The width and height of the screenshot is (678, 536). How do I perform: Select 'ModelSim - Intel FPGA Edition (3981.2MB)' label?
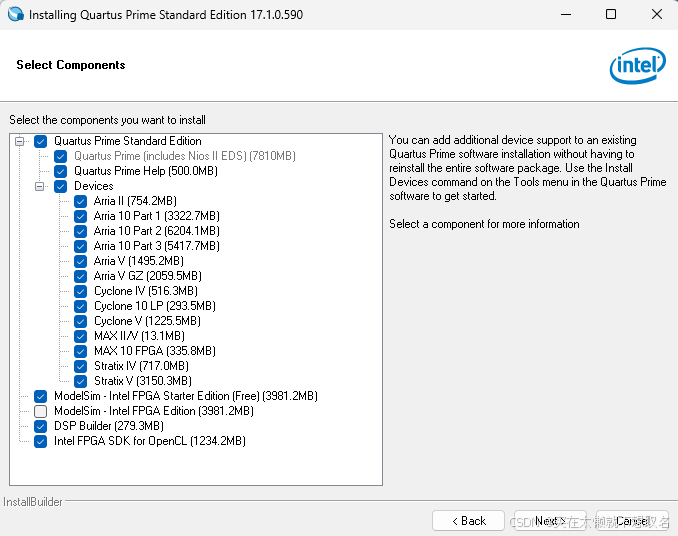154,411
